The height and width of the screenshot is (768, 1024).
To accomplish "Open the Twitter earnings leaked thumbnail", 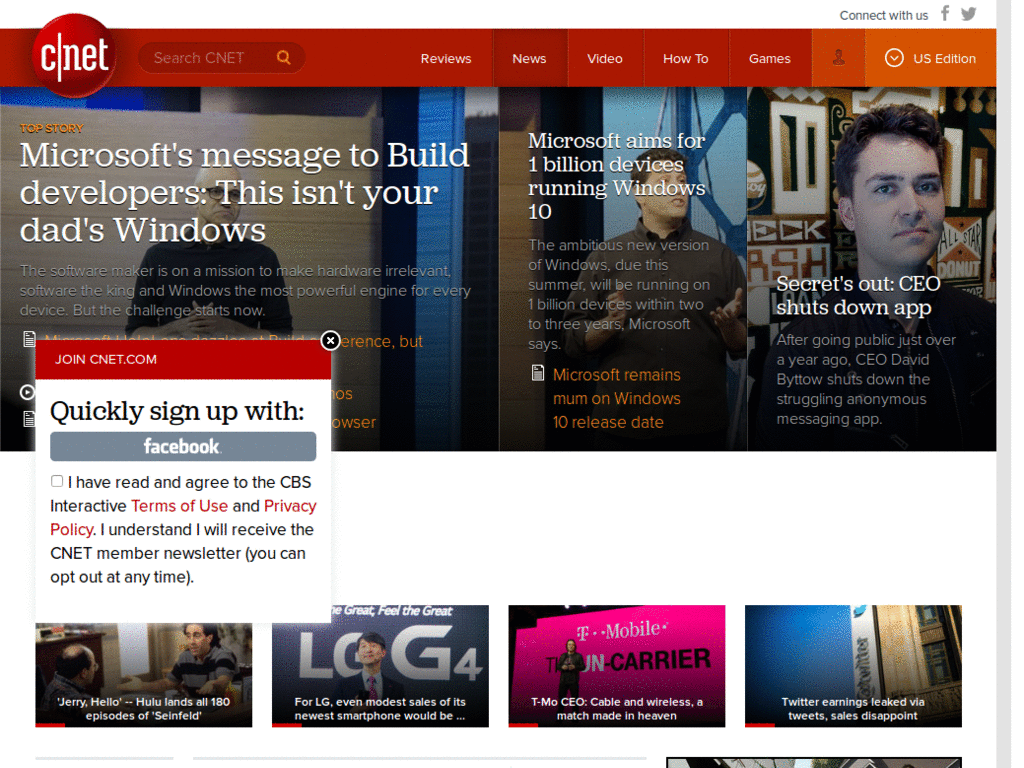I will point(853,665).
